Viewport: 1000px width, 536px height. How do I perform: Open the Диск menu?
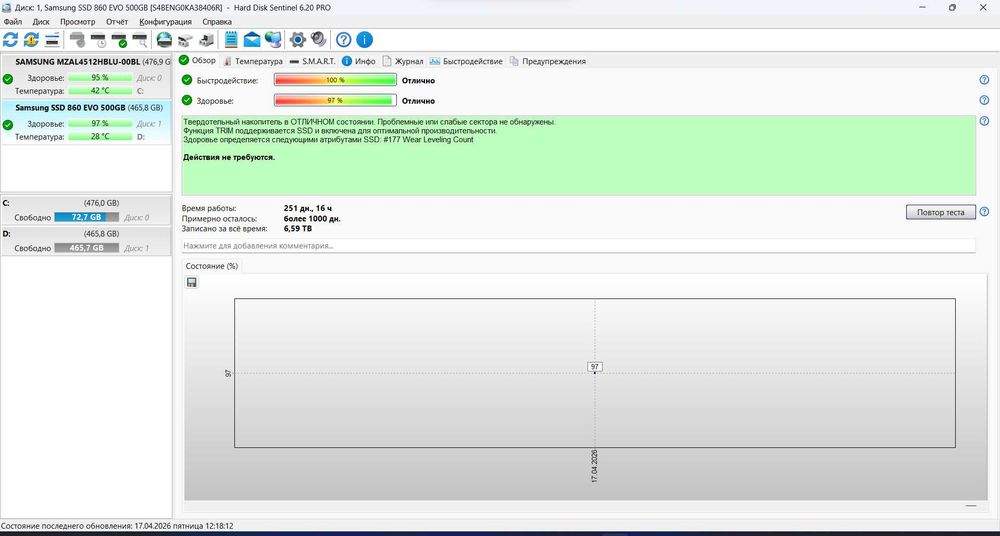coord(41,22)
